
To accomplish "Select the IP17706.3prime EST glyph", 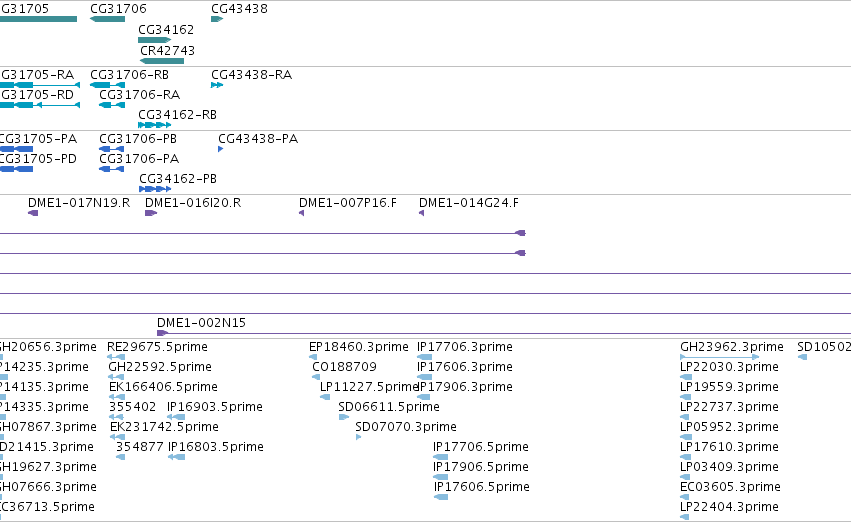I will click(424, 357).
